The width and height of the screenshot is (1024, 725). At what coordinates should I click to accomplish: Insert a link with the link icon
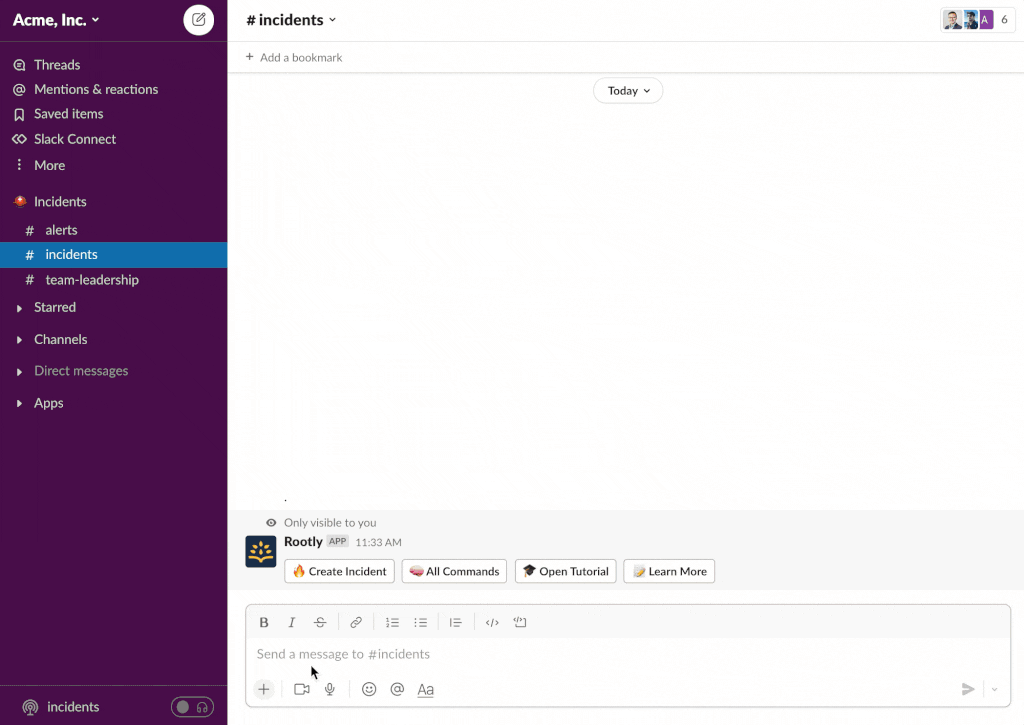pos(356,622)
